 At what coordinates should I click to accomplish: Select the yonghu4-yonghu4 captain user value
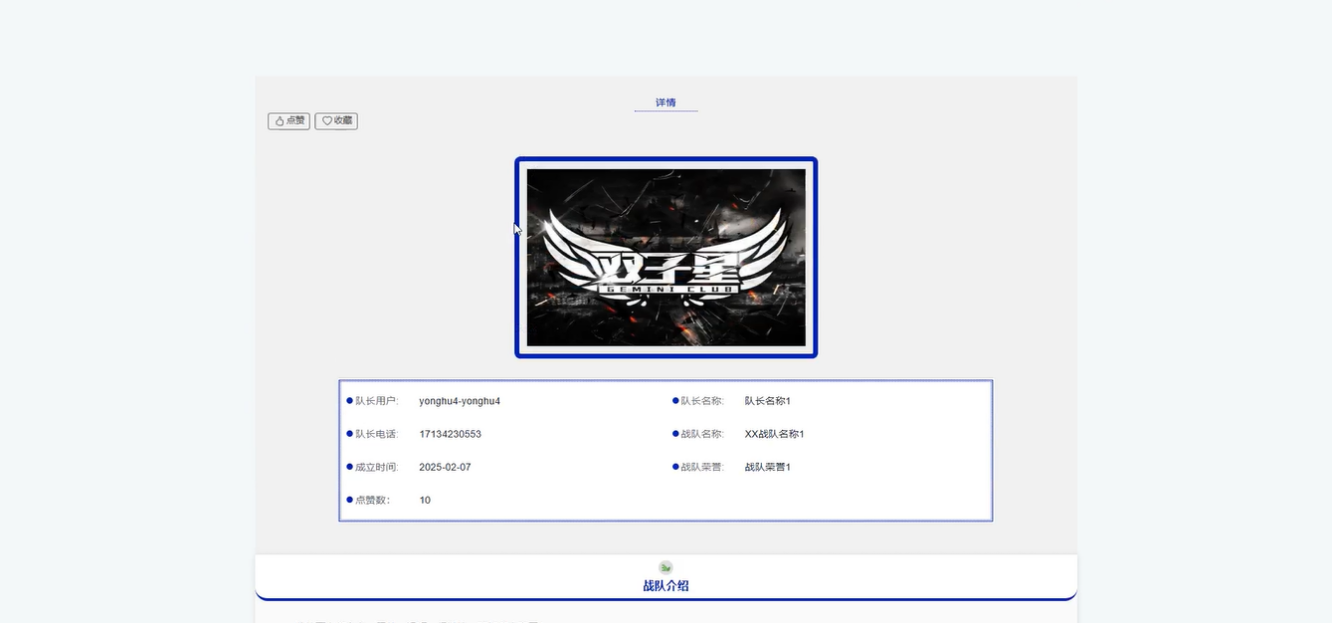[460, 401]
